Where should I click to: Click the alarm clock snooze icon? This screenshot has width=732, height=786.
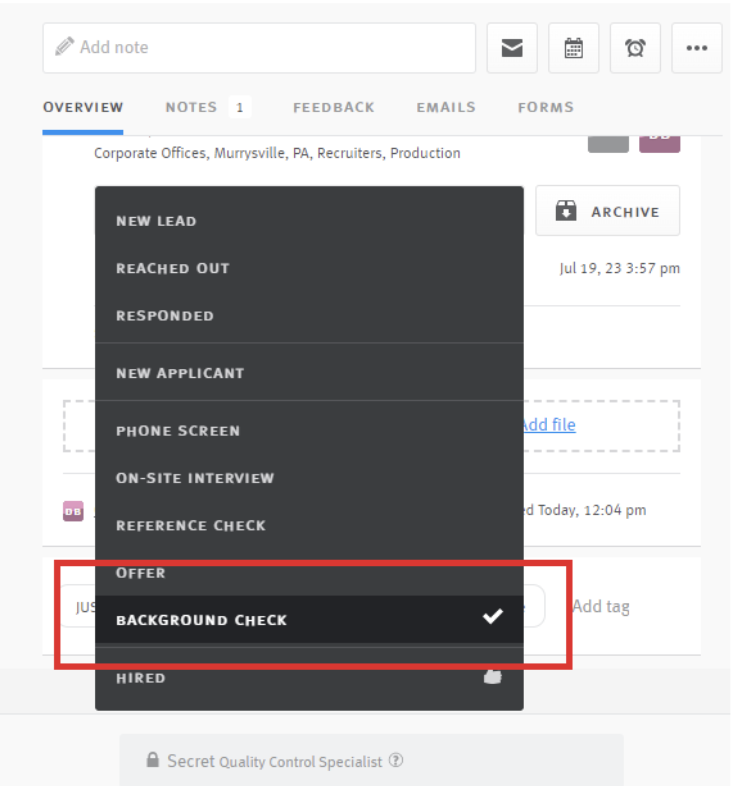[x=635, y=48]
